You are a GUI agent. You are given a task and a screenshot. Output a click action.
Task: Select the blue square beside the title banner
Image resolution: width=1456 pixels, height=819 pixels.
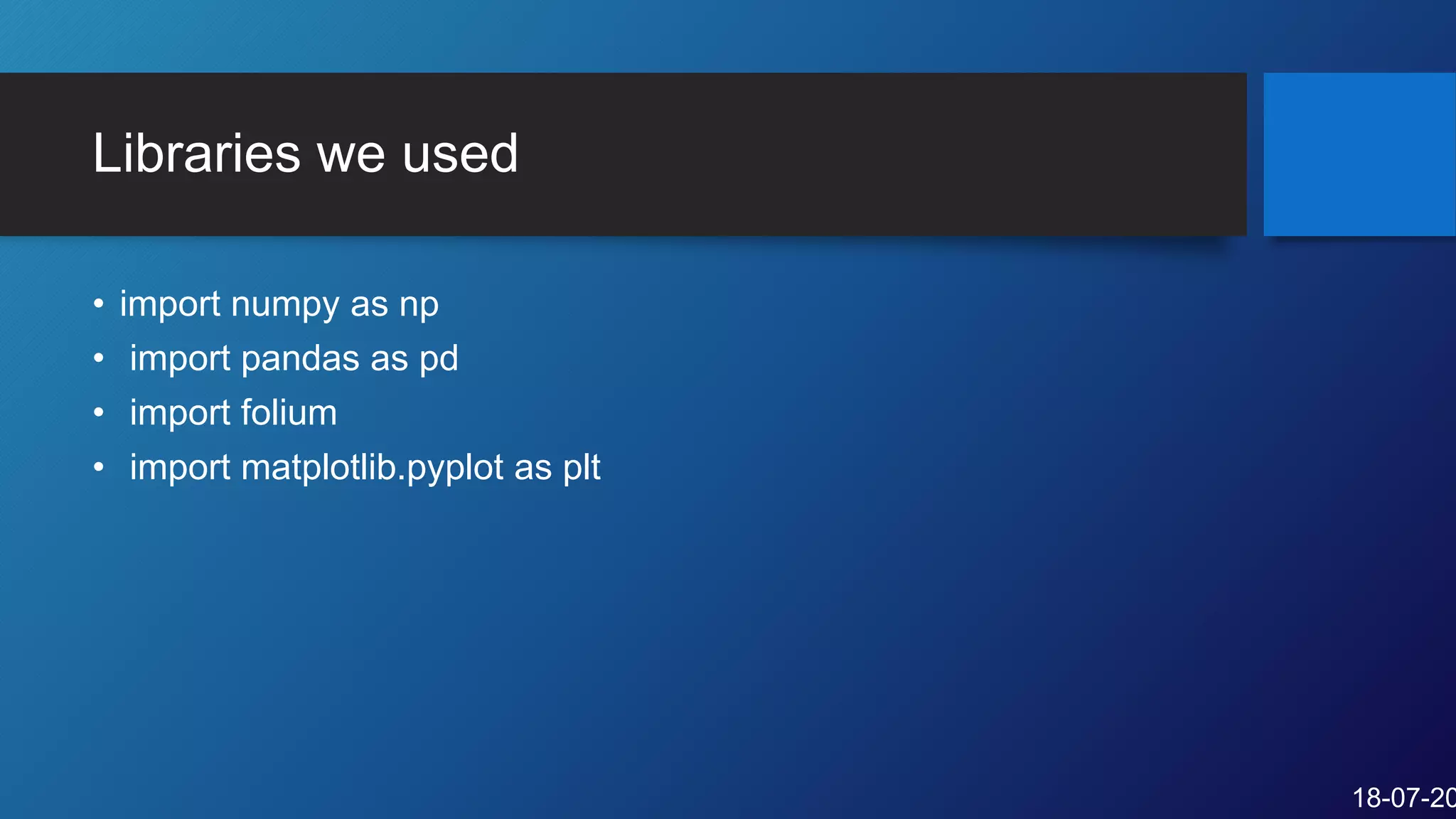click(x=1359, y=154)
